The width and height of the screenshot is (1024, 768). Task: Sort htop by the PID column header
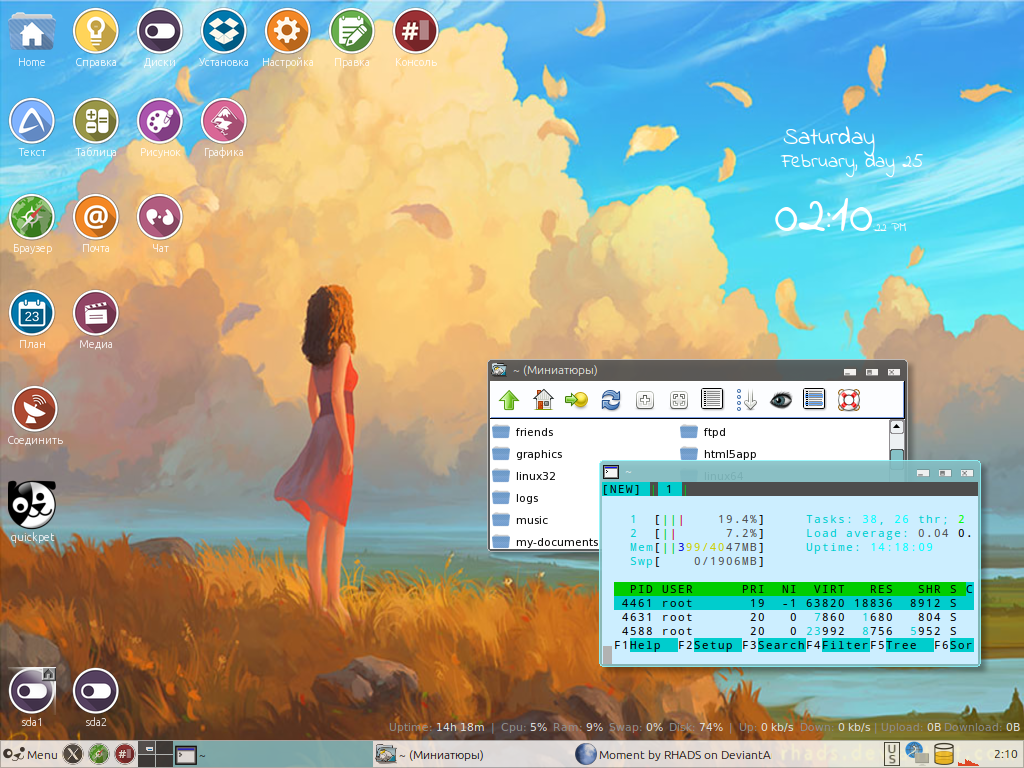[641, 589]
